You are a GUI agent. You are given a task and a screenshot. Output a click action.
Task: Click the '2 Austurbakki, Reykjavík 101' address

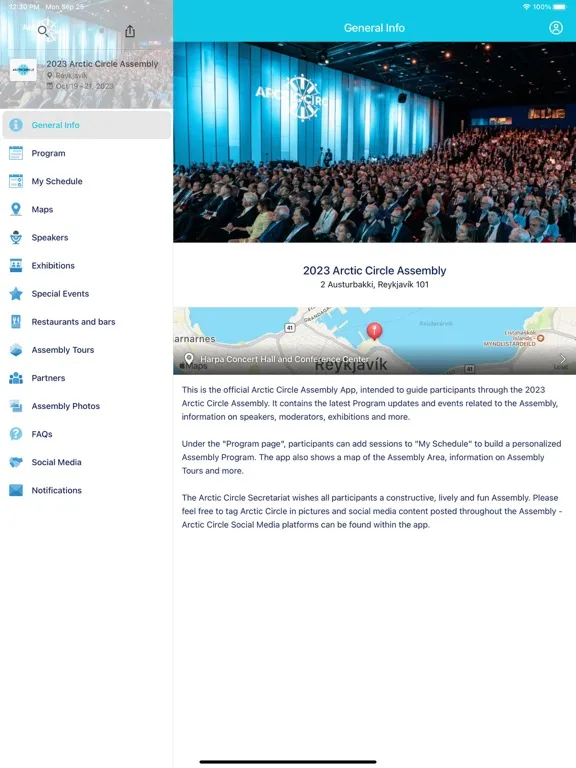(374, 284)
